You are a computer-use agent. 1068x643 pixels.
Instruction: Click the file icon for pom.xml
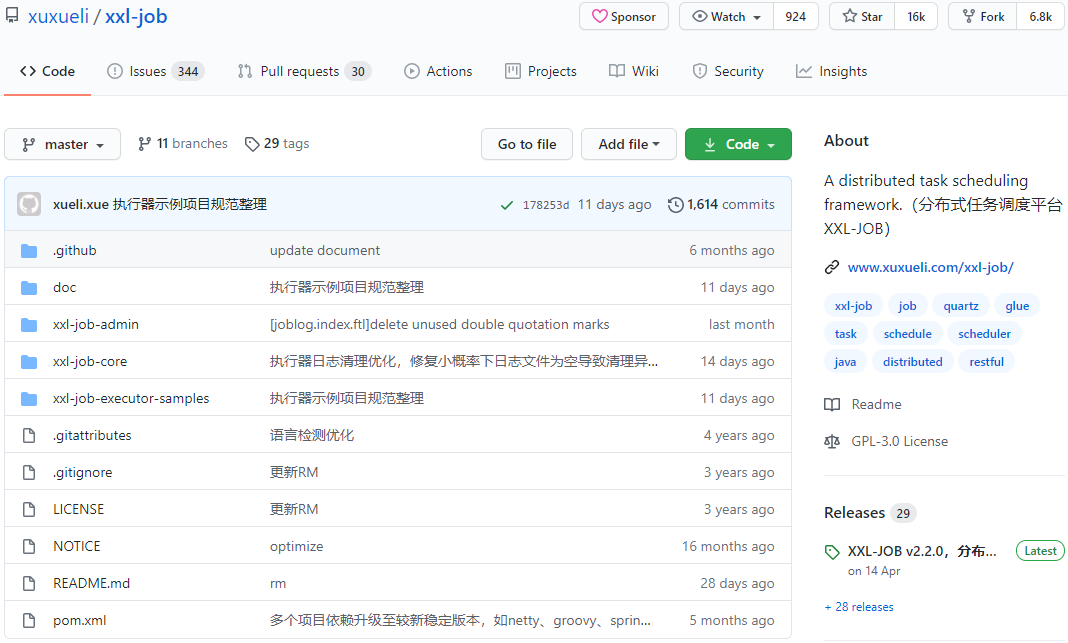tap(29, 621)
